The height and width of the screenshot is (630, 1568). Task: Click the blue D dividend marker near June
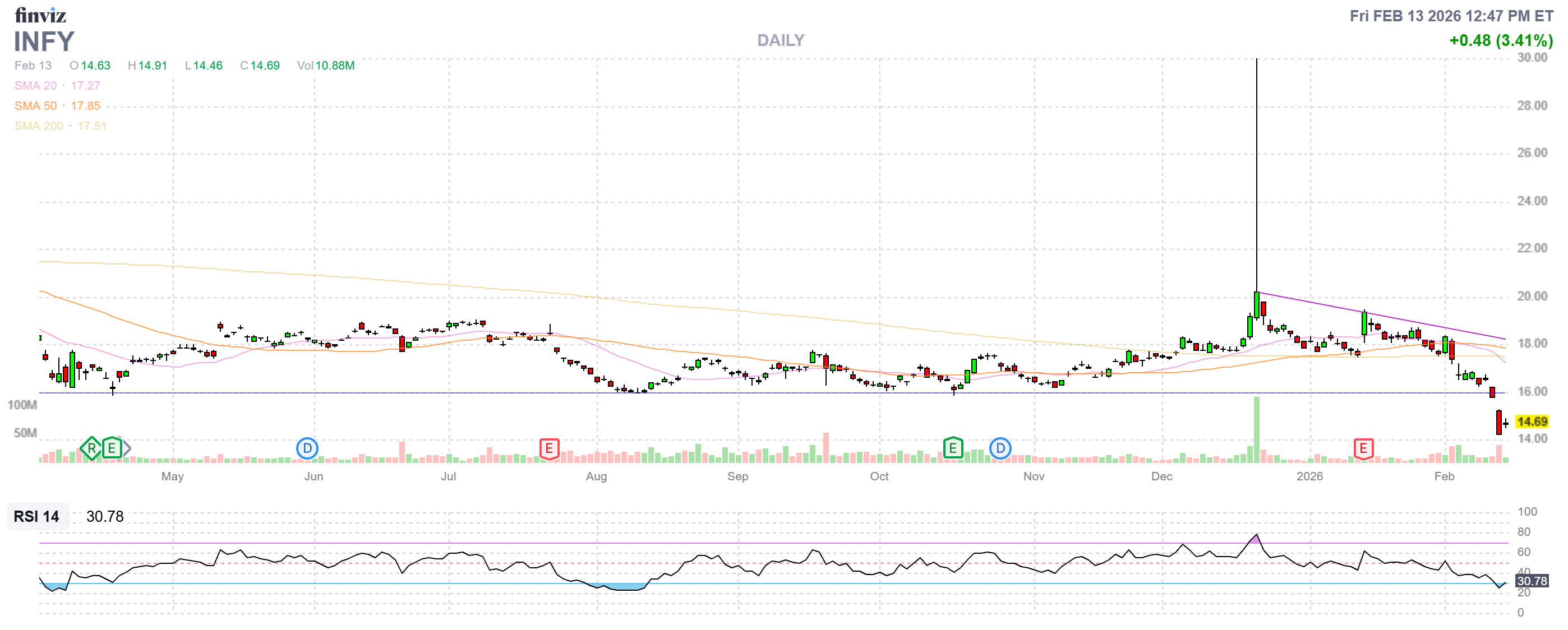(307, 449)
